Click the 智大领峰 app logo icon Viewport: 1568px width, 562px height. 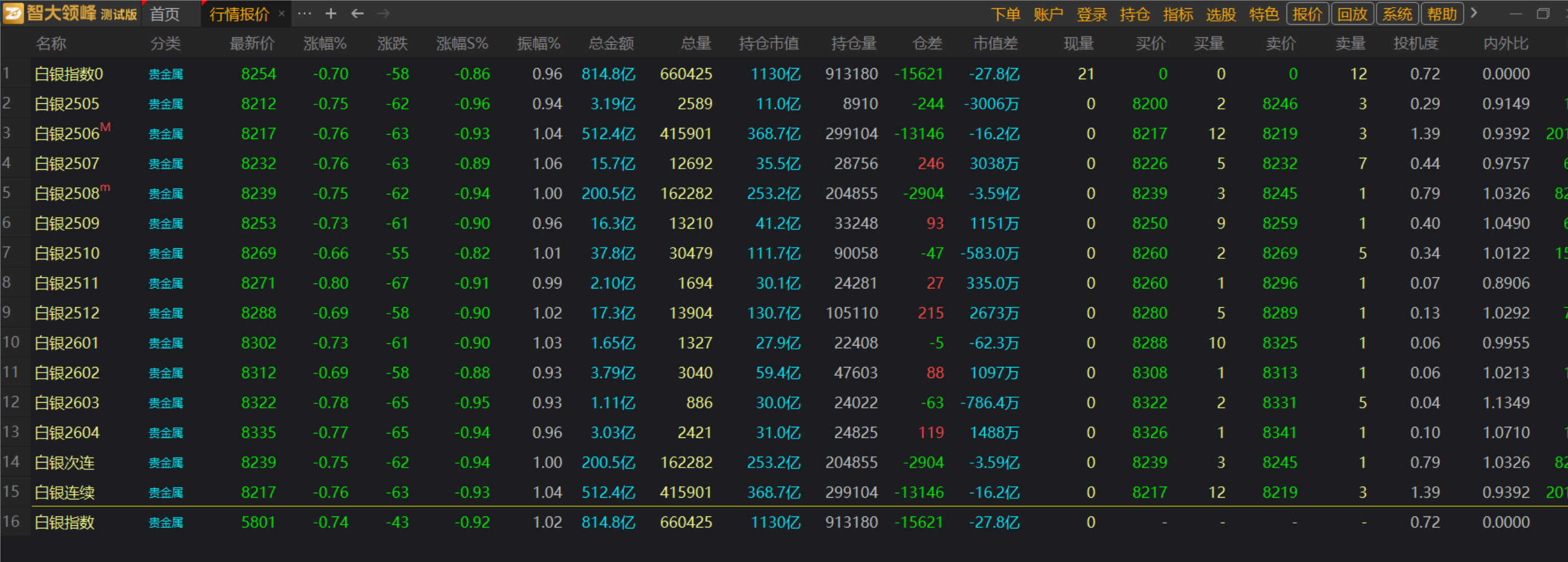click(13, 13)
